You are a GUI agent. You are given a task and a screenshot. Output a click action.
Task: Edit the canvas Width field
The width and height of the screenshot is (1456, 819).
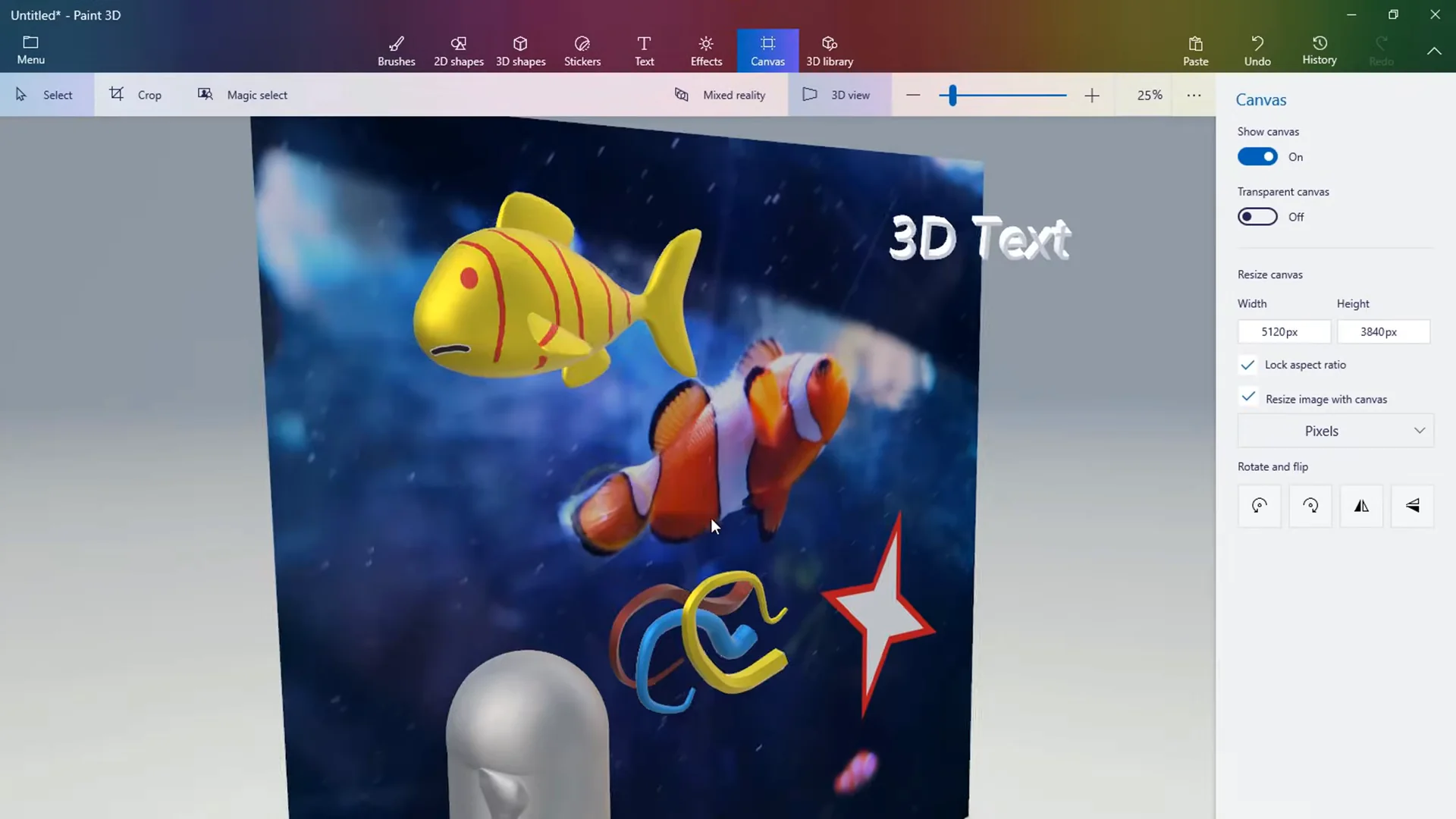[x=1283, y=331]
